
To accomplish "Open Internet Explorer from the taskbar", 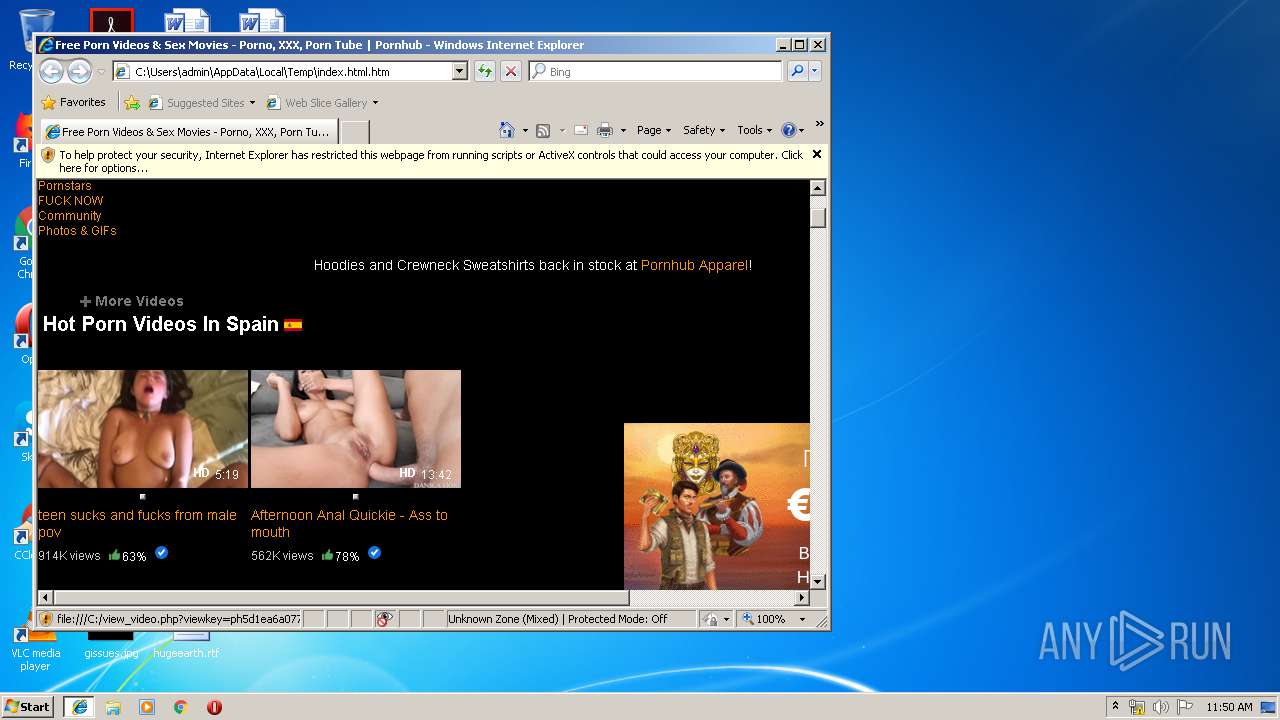I will [x=79, y=707].
